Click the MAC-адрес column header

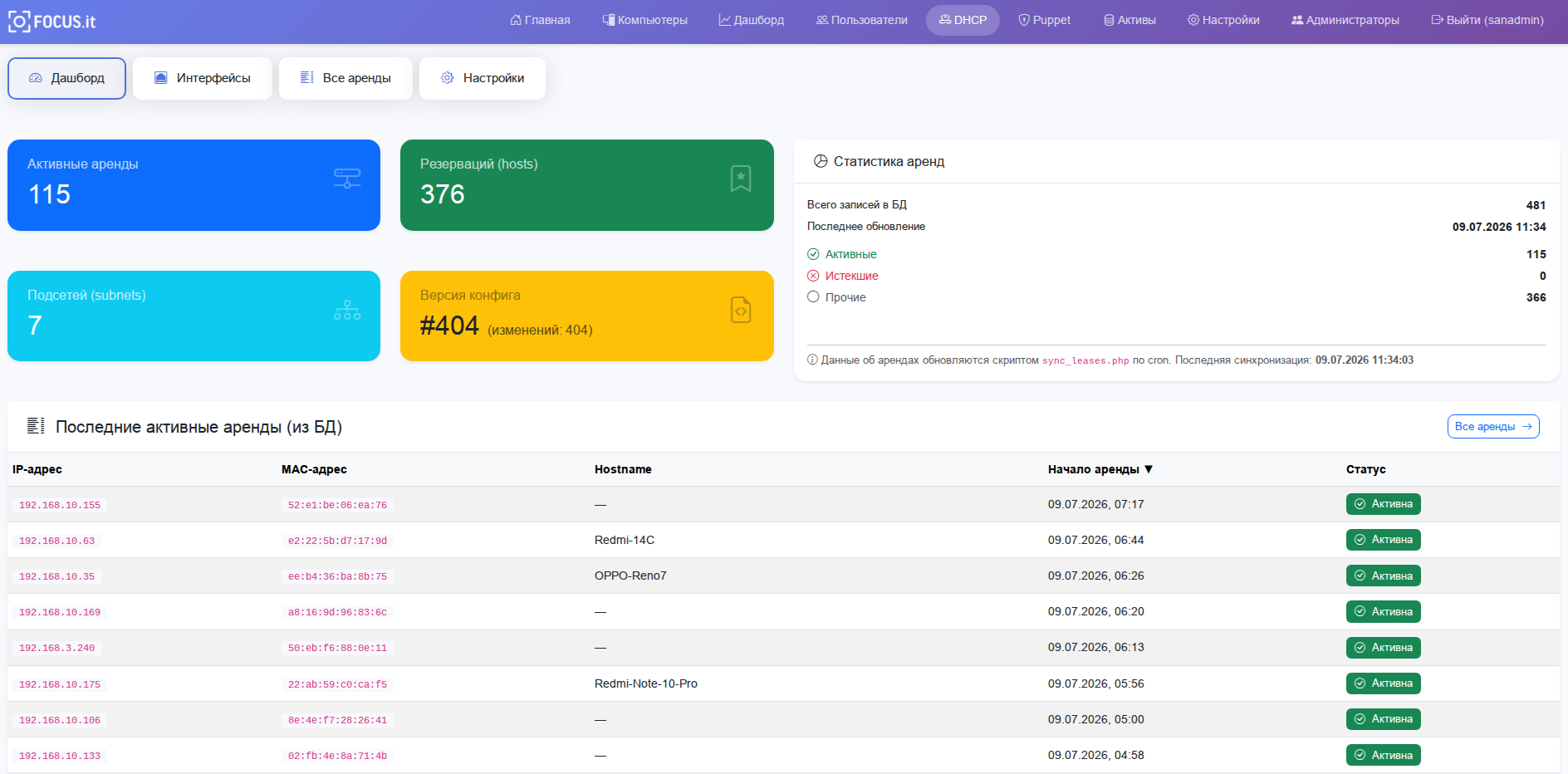314,469
